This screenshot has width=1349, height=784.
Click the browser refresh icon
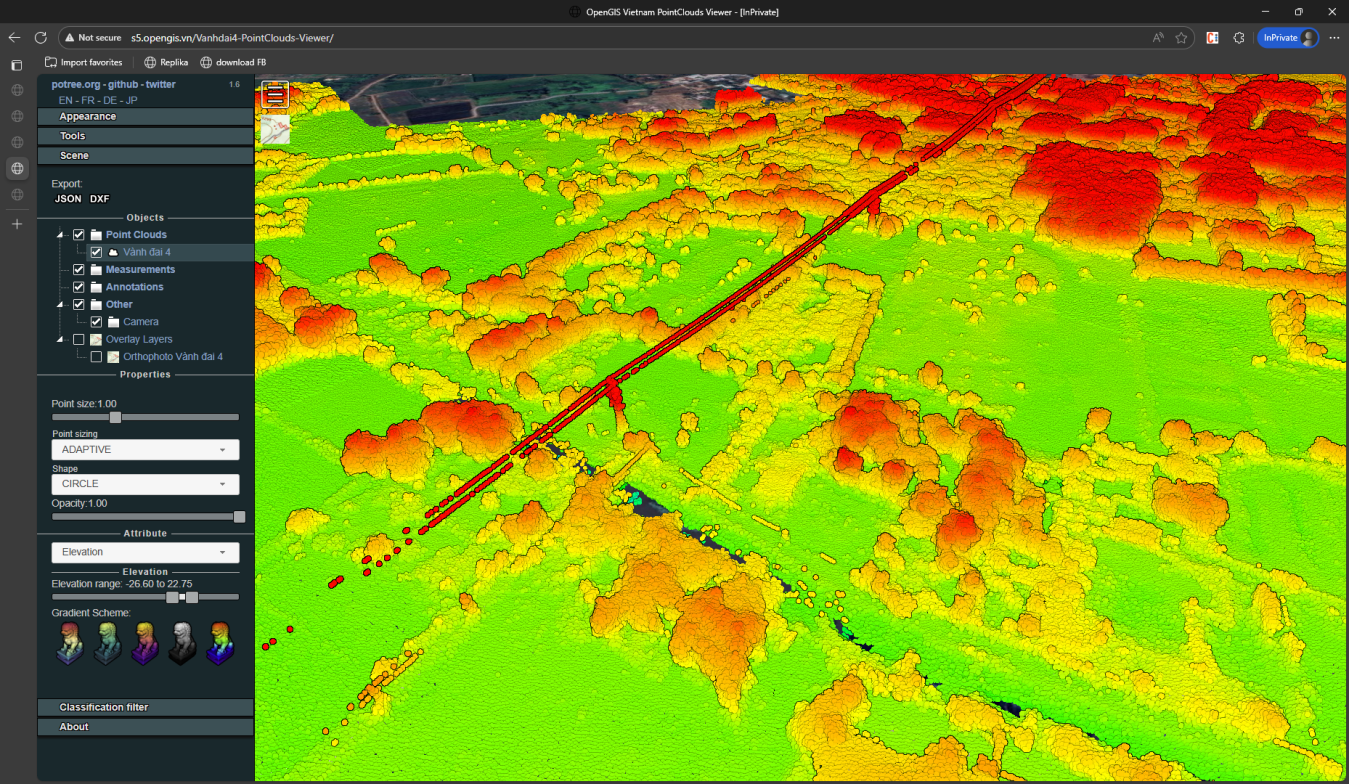click(41, 38)
